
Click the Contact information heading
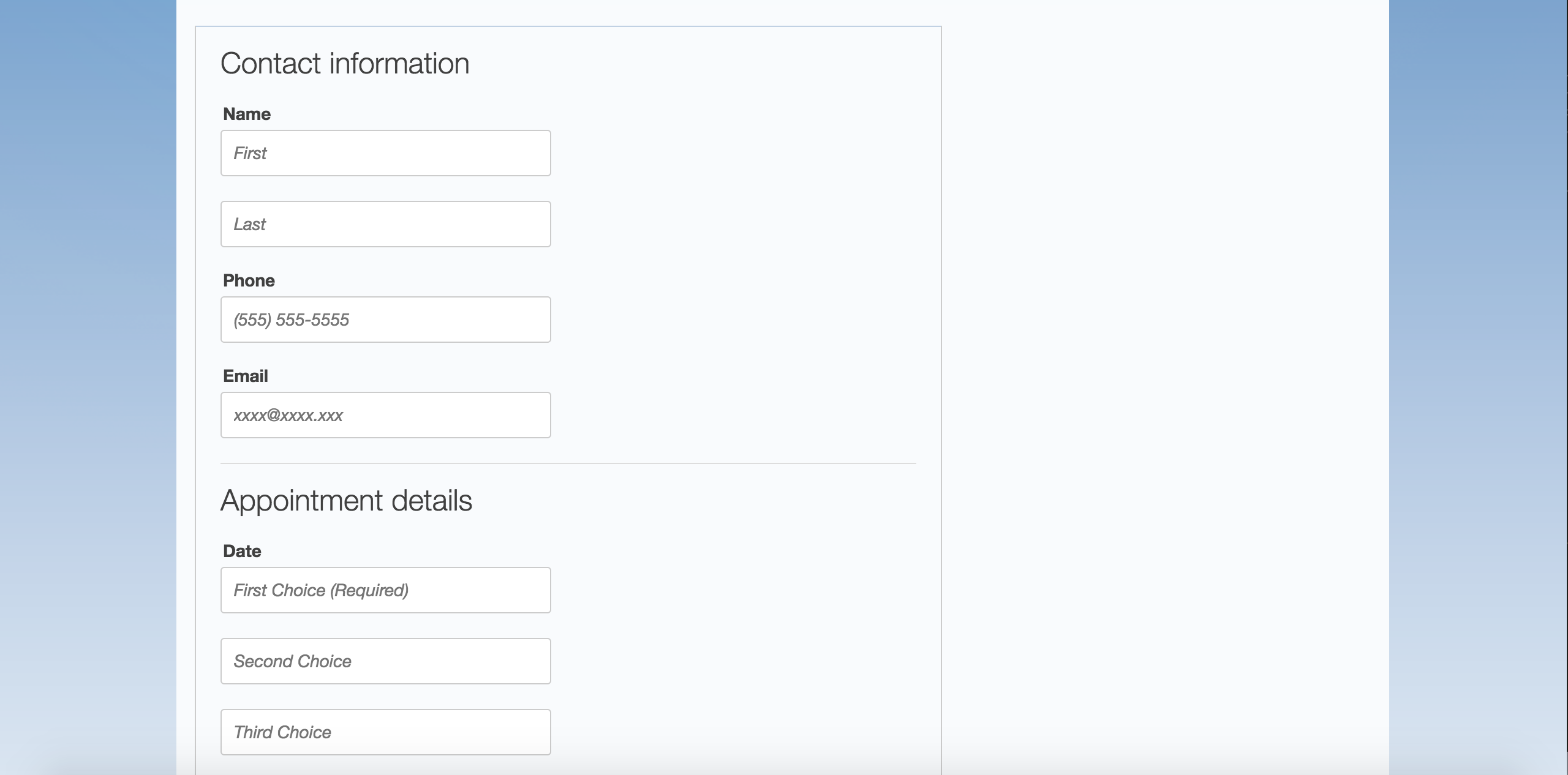pyautogui.click(x=345, y=64)
